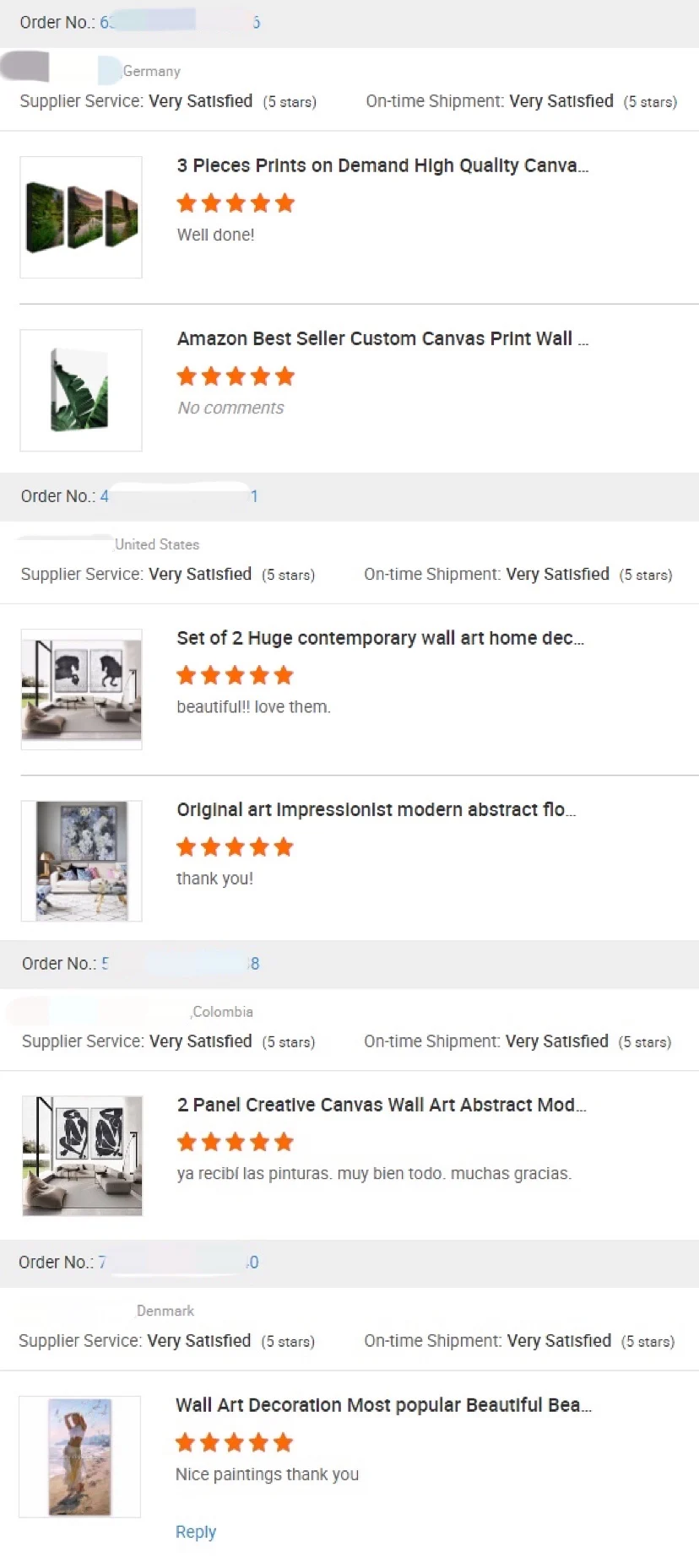Select the abstract floral painting thumbnail
This screenshot has height=1568, width=699.
(81, 860)
